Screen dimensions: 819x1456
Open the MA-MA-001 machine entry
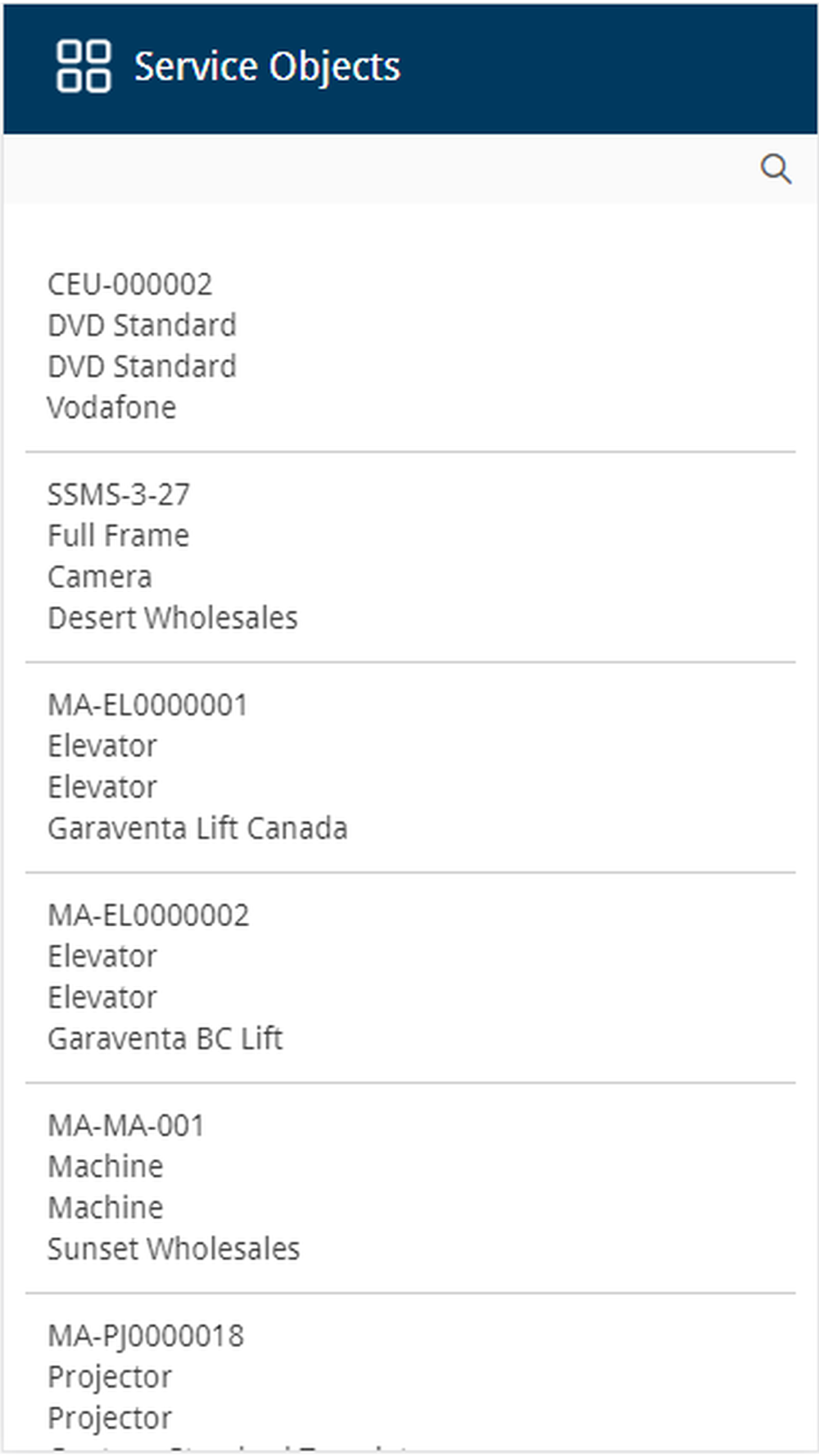pos(126,1126)
